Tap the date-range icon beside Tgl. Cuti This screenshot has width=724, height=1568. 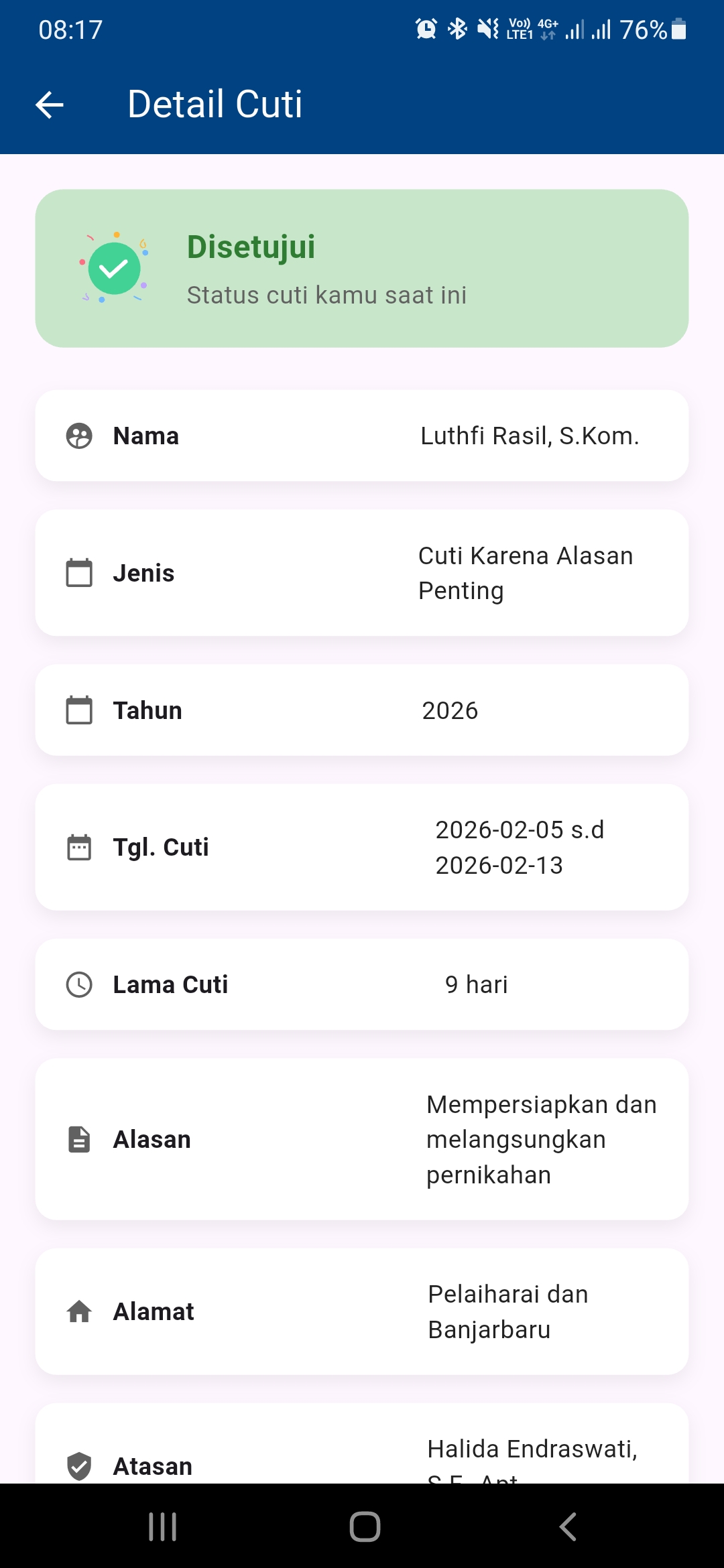pos(79,847)
